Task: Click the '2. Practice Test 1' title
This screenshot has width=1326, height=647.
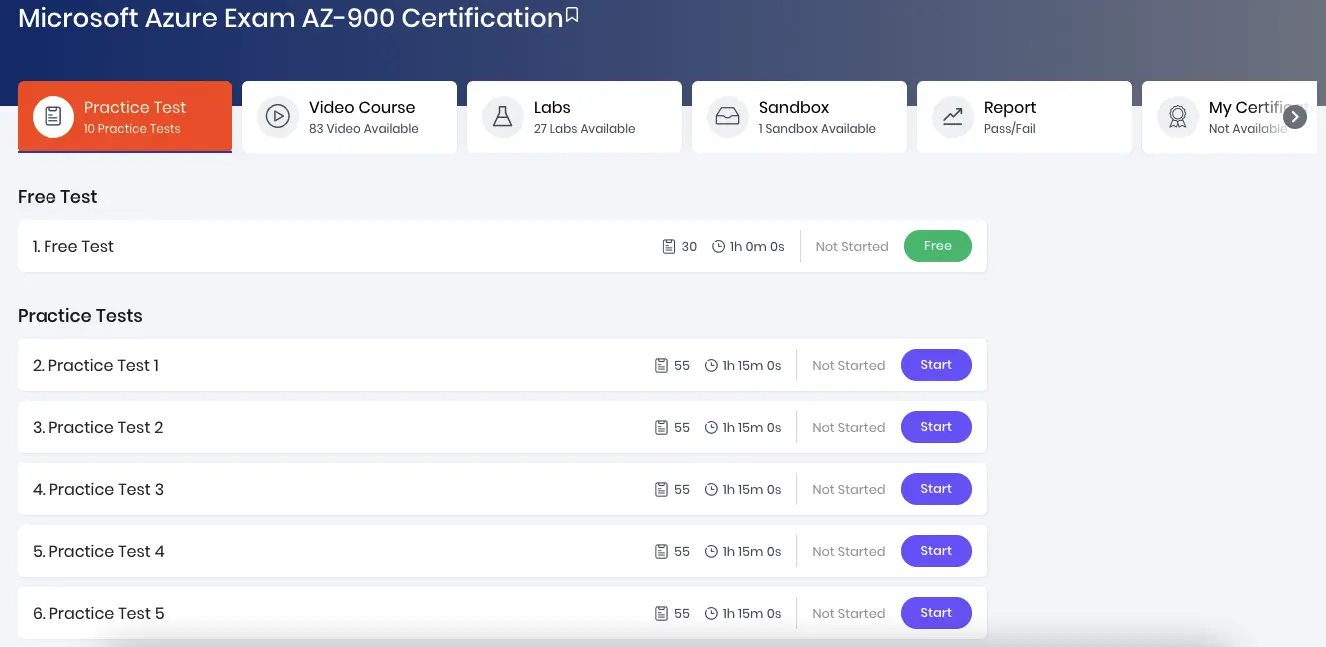Action: pyautogui.click(x=96, y=365)
